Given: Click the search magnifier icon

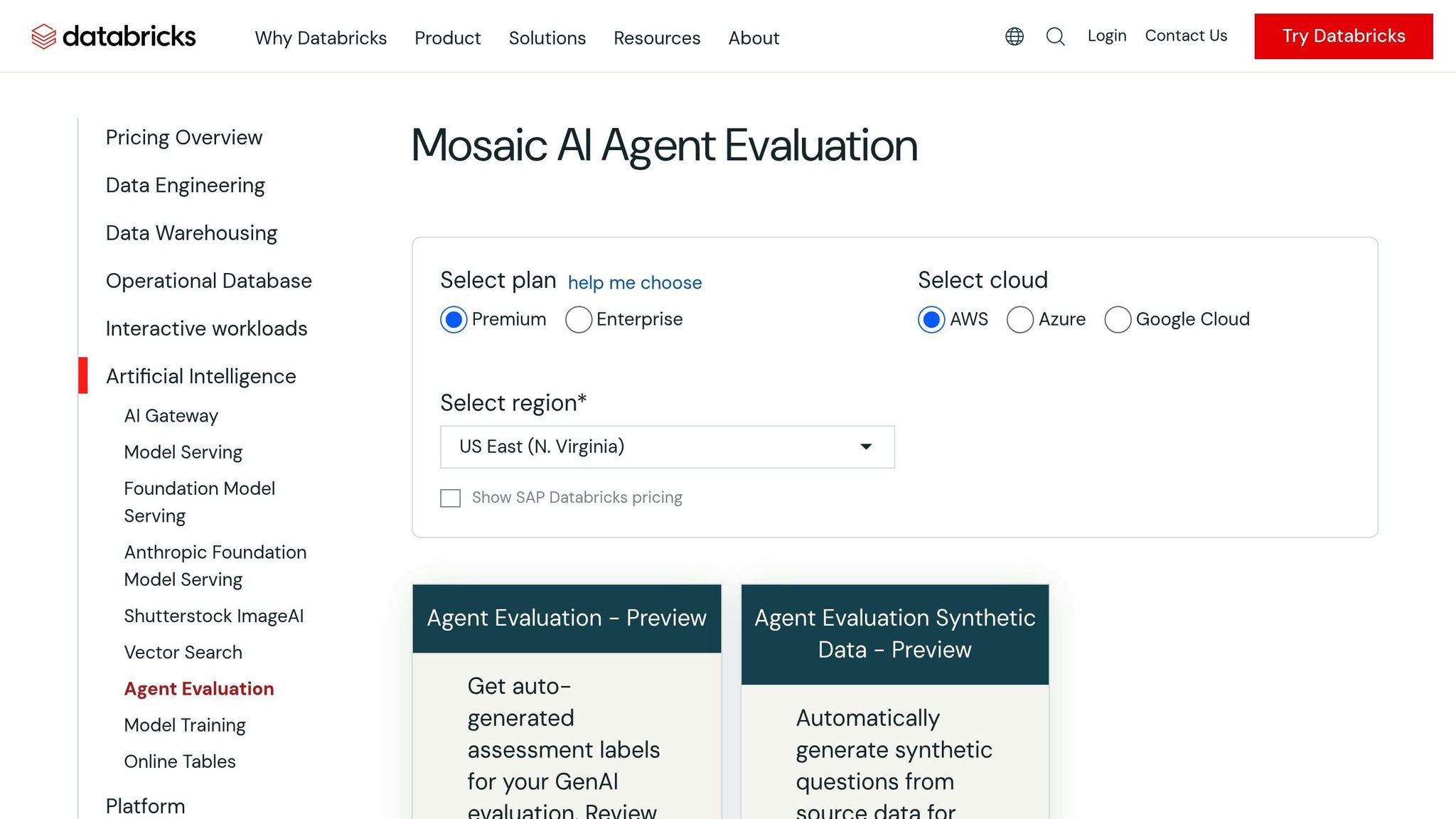Looking at the screenshot, I should click(x=1056, y=36).
